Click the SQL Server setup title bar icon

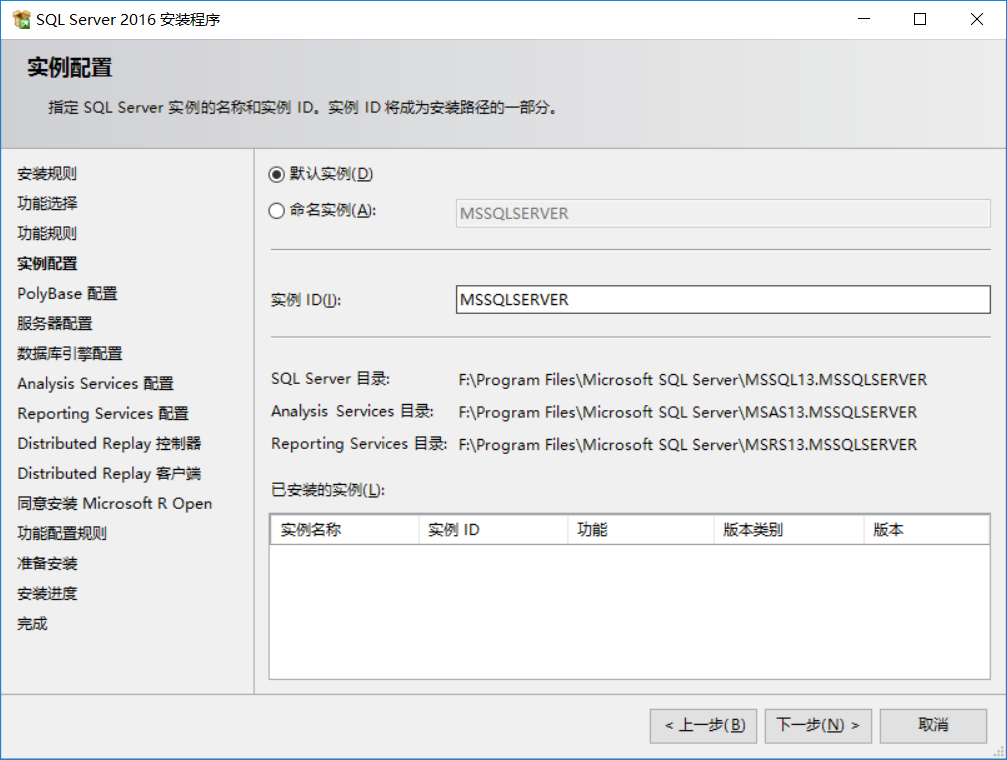click(x=21, y=20)
